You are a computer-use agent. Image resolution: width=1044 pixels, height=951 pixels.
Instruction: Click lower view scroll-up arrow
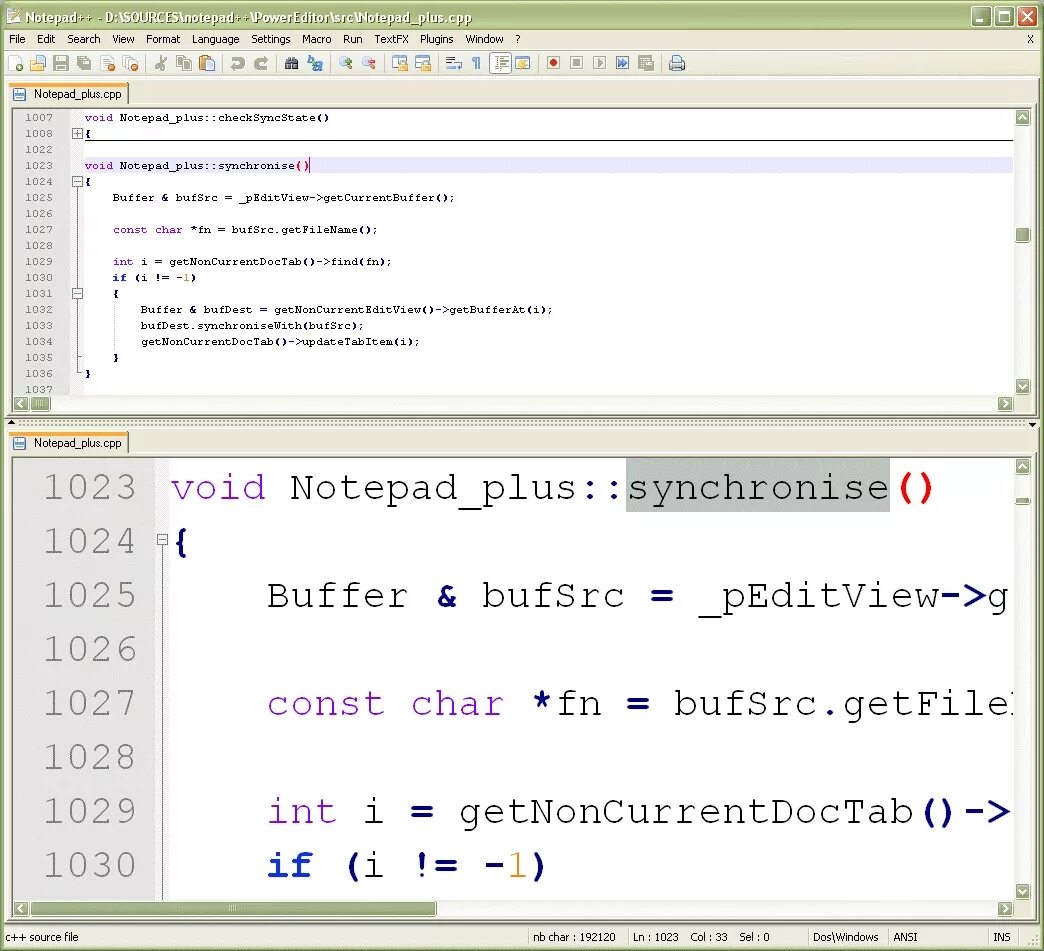click(x=1023, y=466)
